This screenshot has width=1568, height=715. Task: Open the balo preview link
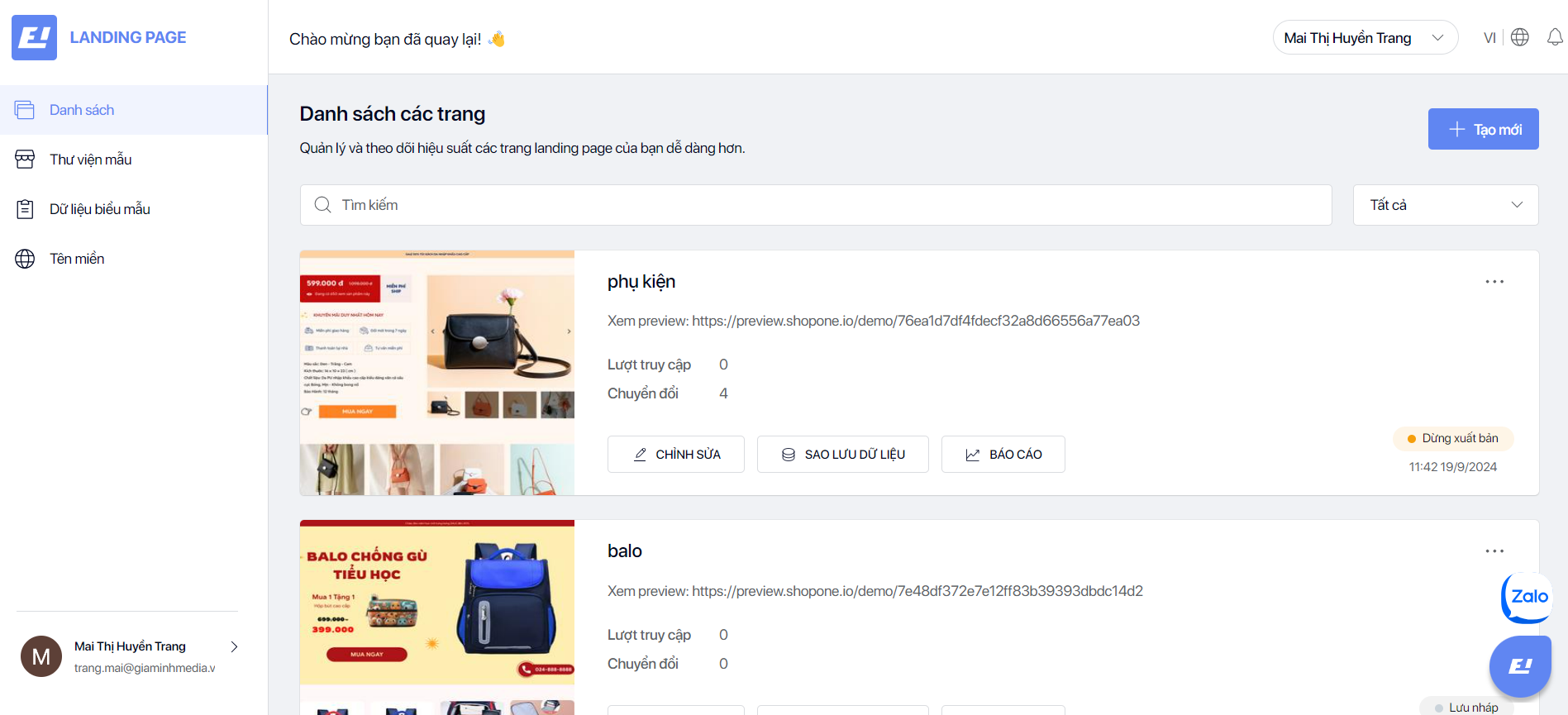[x=917, y=591]
